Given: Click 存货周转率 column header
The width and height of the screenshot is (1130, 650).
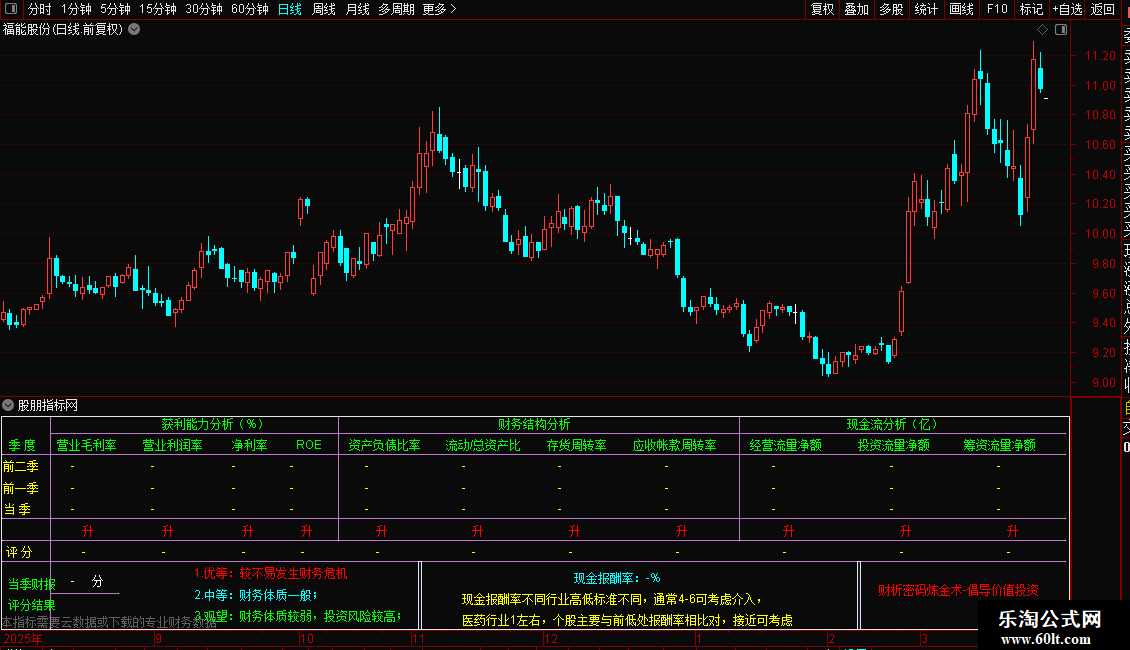Looking at the screenshot, I should tap(577, 445).
